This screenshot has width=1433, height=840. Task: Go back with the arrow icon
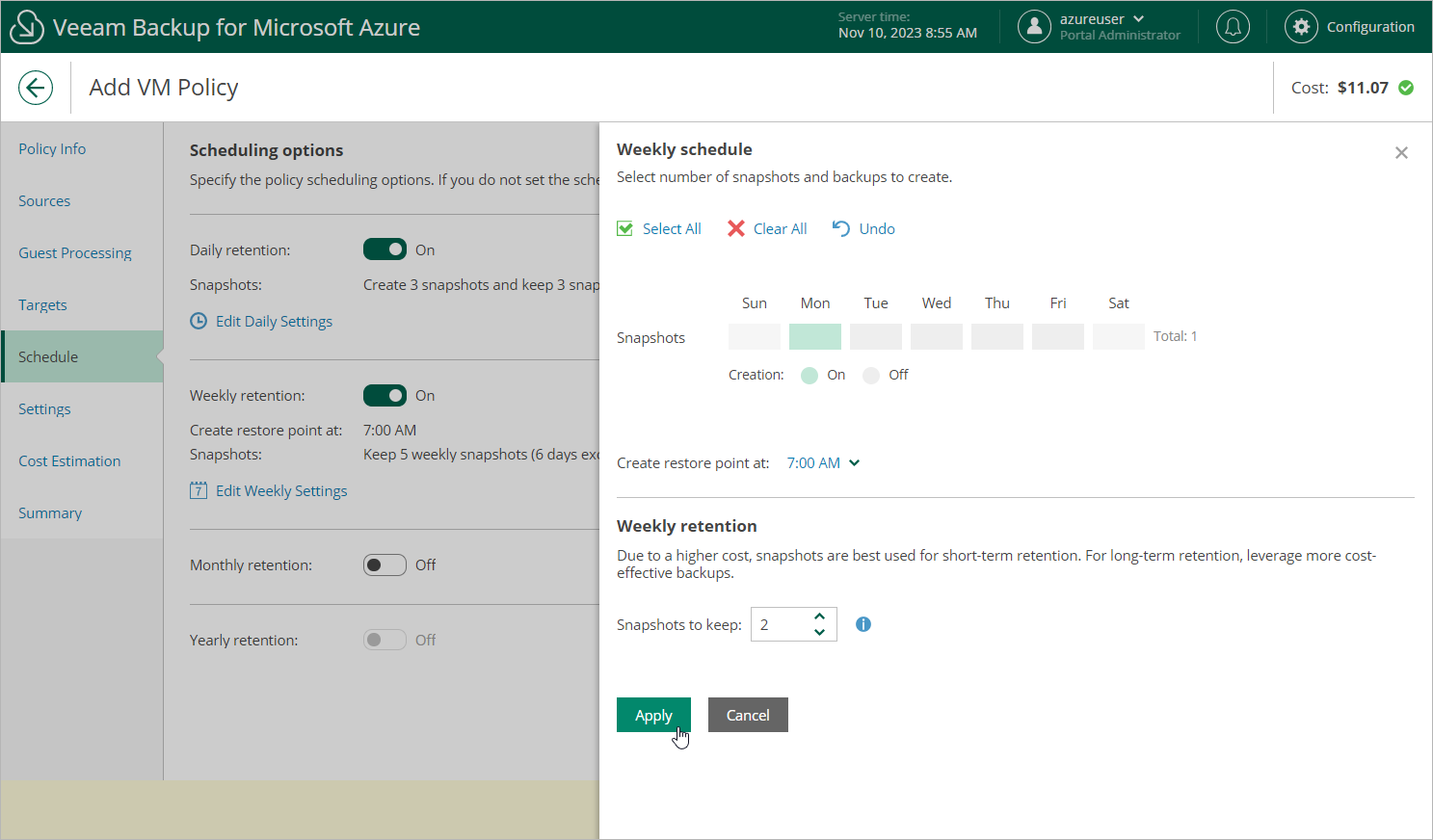[x=36, y=88]
